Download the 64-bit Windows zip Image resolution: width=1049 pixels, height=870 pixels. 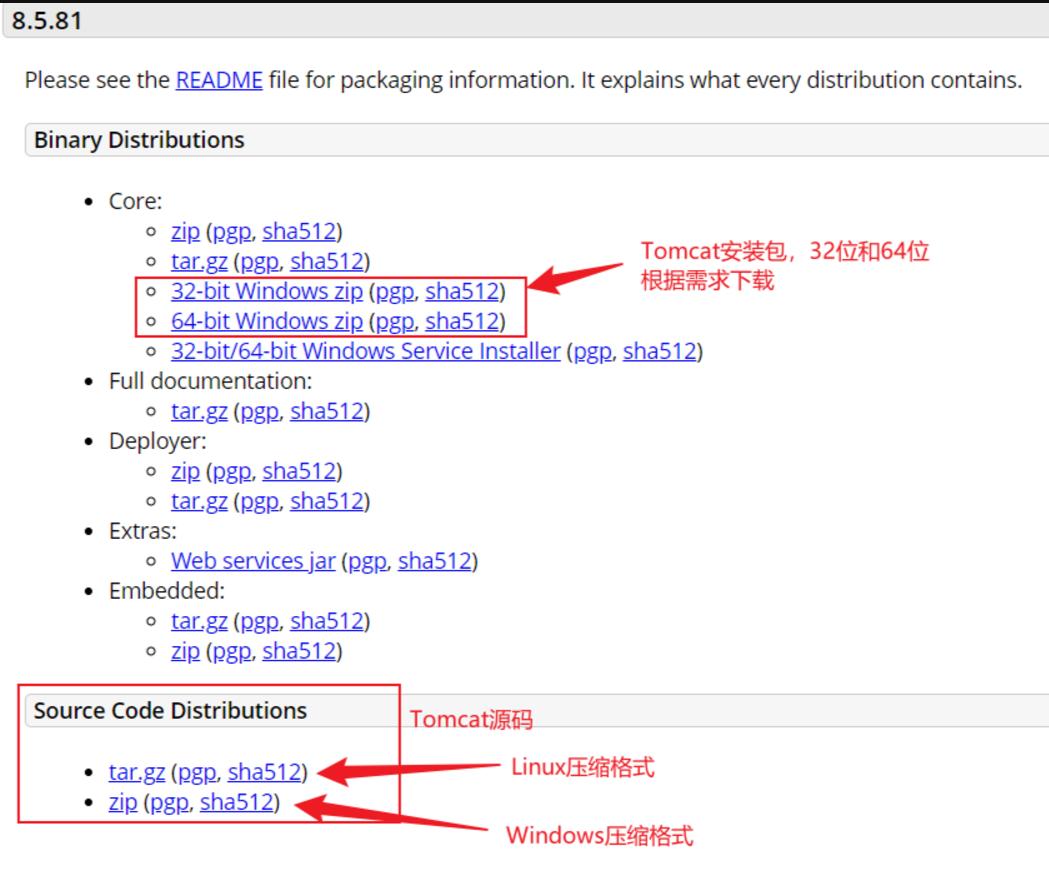click(267, 322)
